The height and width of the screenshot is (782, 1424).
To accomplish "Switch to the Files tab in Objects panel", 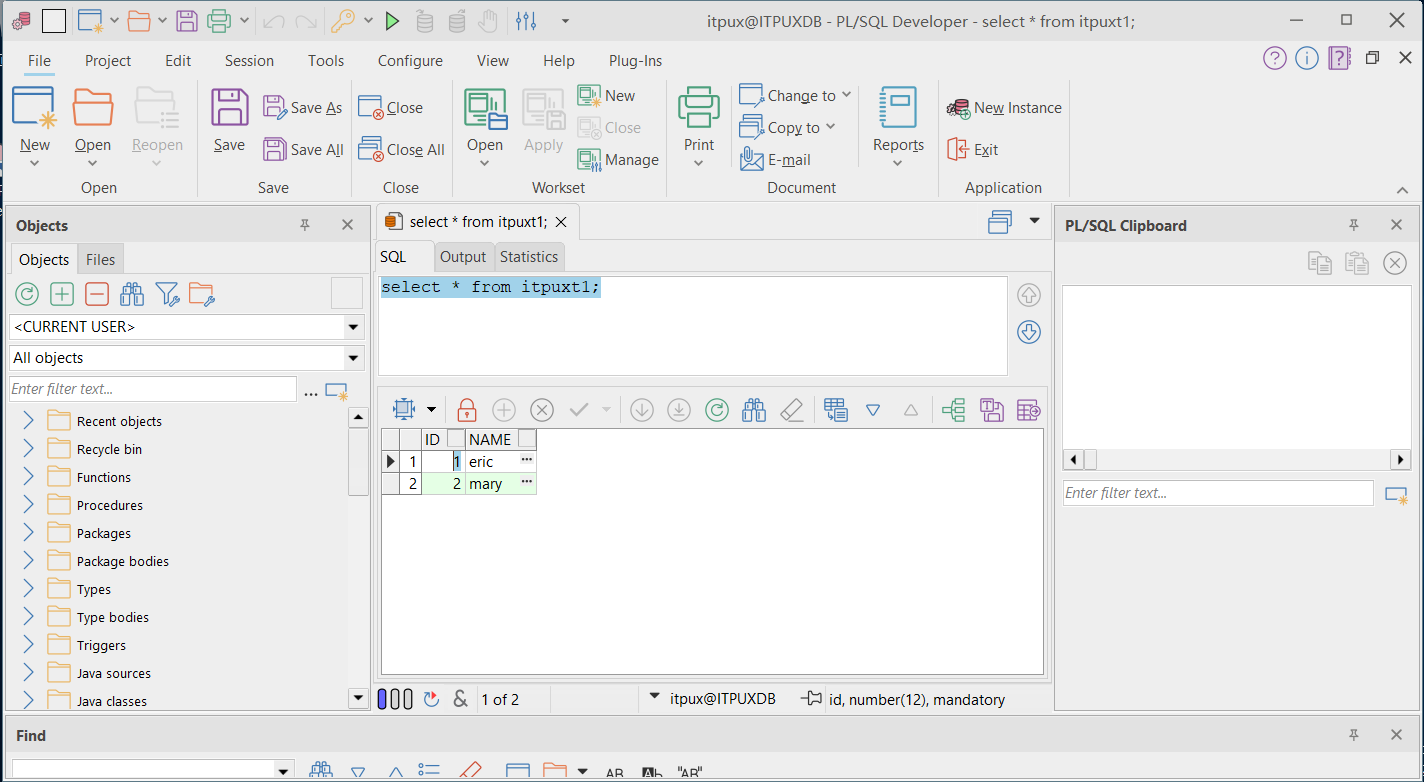I will pos(100,259).
